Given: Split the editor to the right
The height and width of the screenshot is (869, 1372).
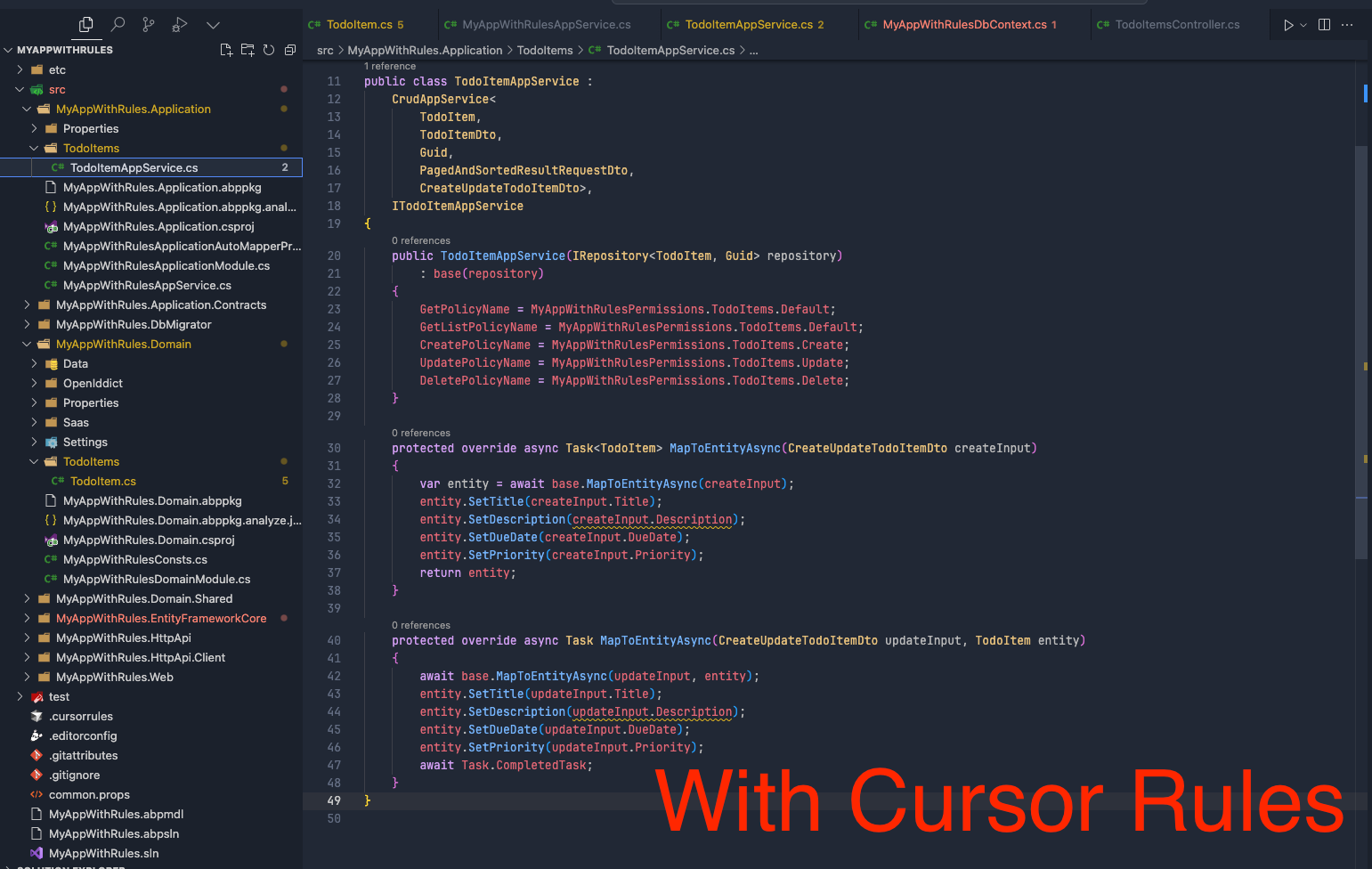Looking at the screenshot, I should pos(1324,25).
